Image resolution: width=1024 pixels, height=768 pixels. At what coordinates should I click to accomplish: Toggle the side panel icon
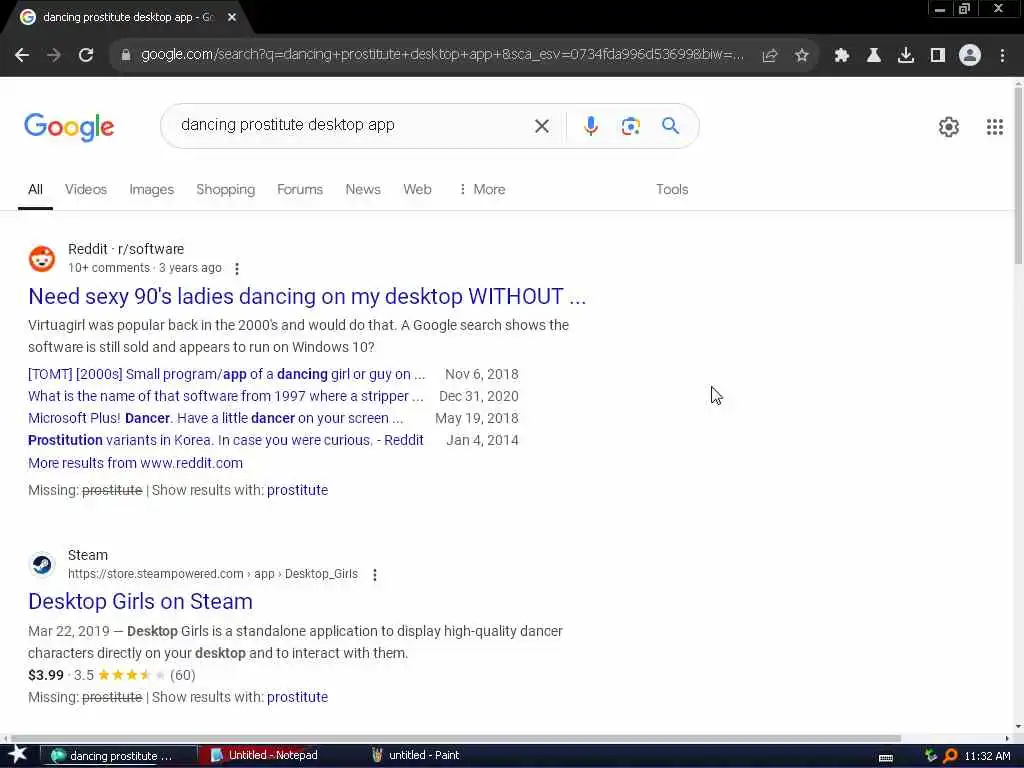pyautogui.click(x=938, y=56)
